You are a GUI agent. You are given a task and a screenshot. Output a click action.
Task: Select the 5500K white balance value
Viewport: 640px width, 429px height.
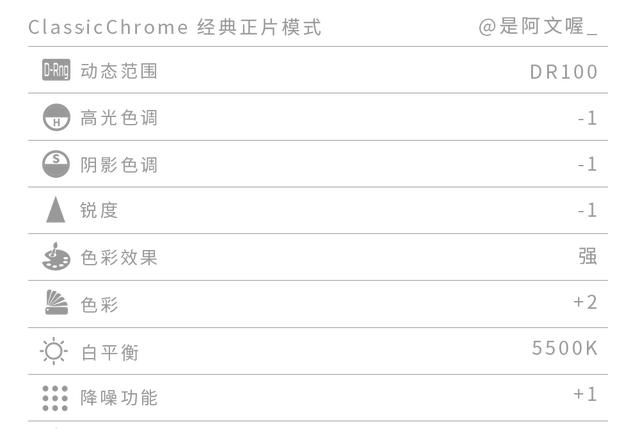(x=564, y=349)
